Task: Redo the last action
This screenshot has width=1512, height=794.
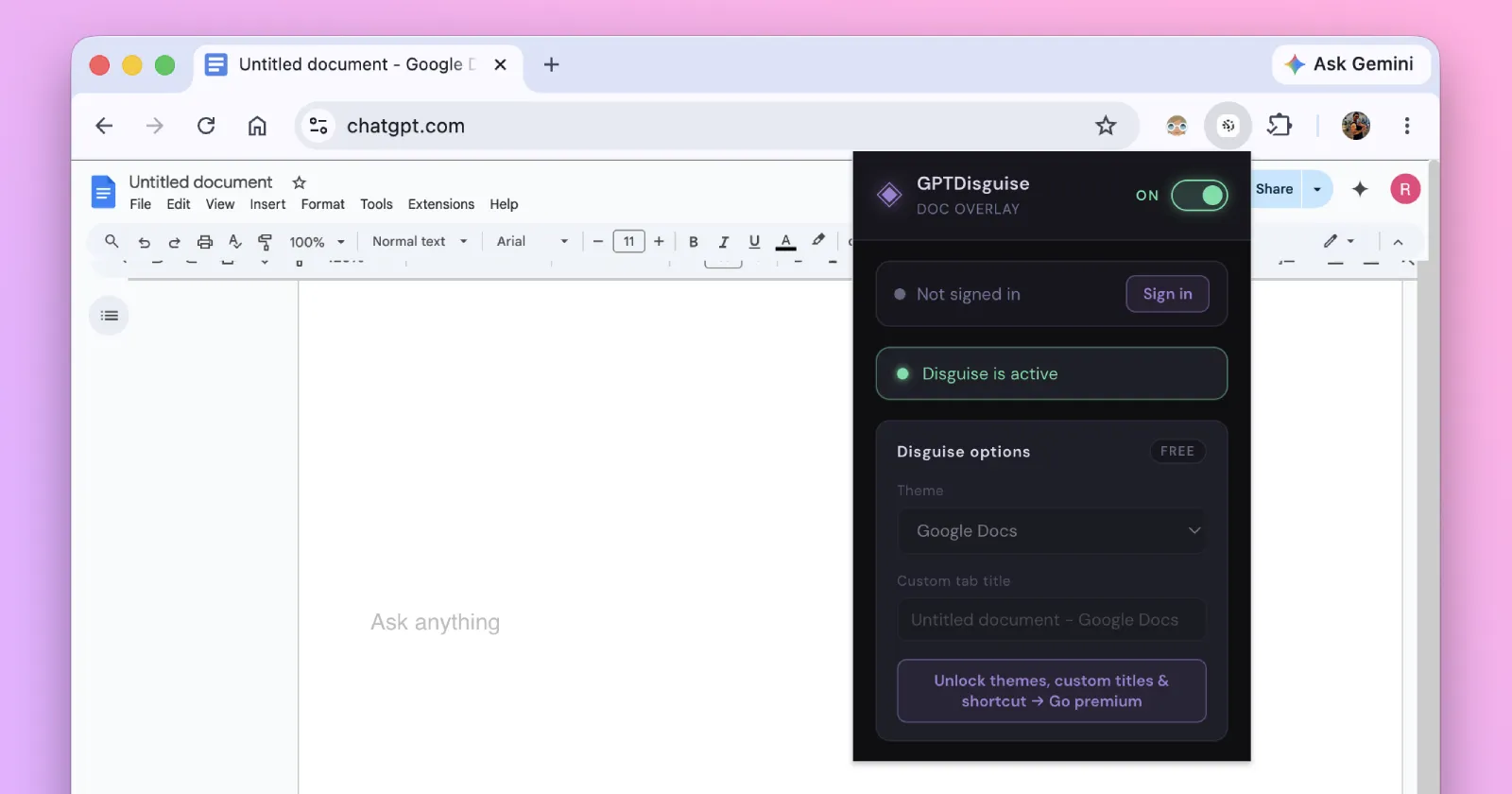Action: coord(174,242)
